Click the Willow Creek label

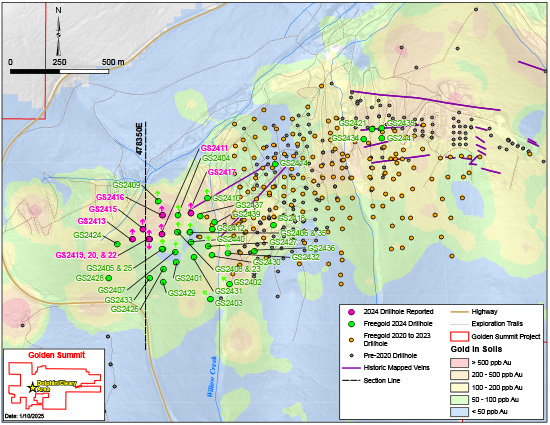click(212, 377)
